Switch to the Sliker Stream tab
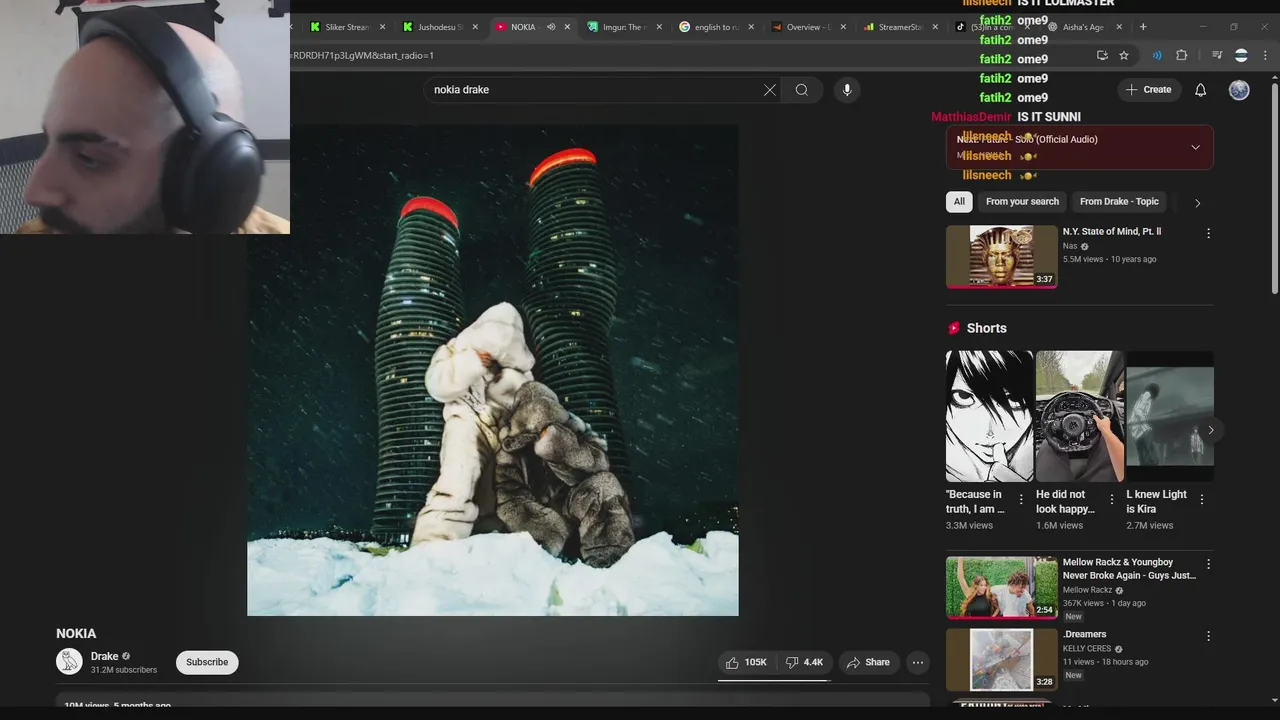 click(346, 27)
